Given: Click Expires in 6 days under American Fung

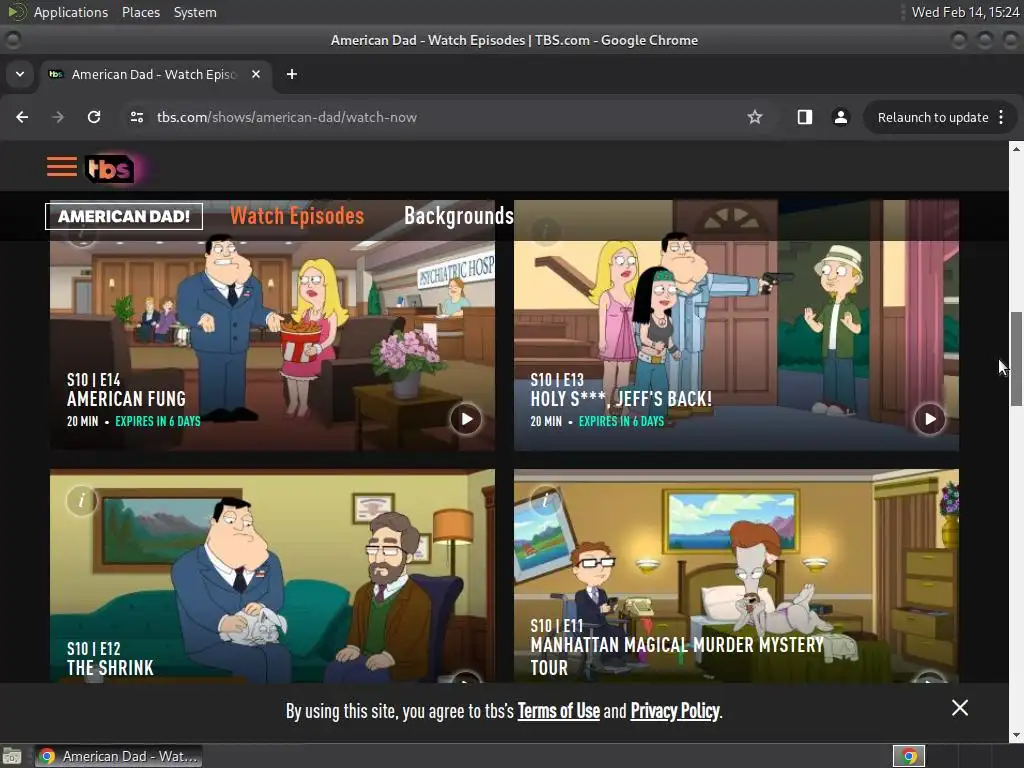Looking at the screenshot, I should point(157,421).
